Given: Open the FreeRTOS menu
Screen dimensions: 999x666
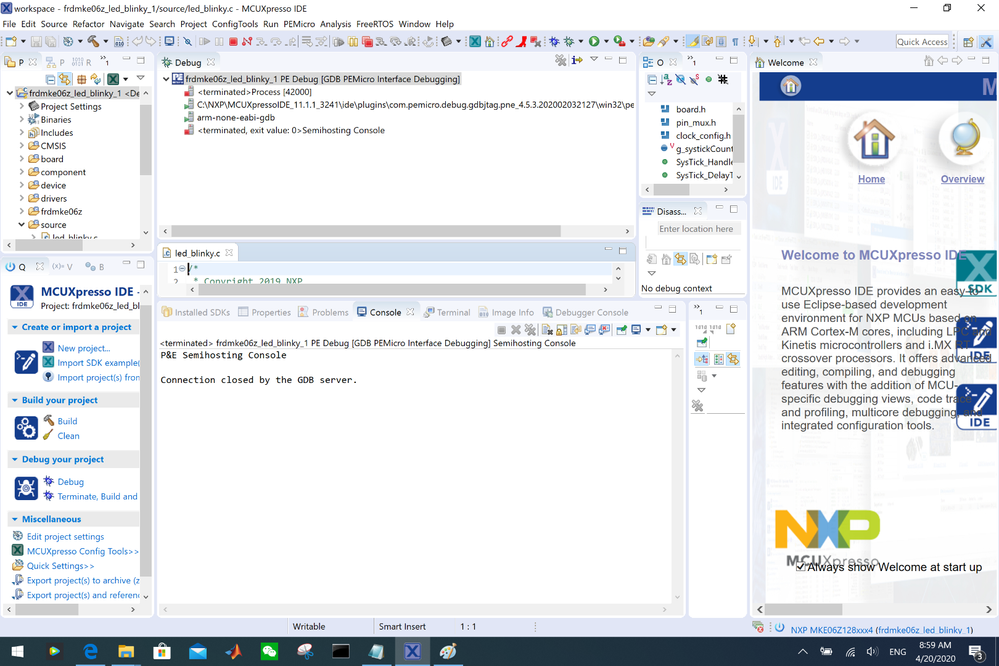Looking at the screenshot, I should click(375, 24).
